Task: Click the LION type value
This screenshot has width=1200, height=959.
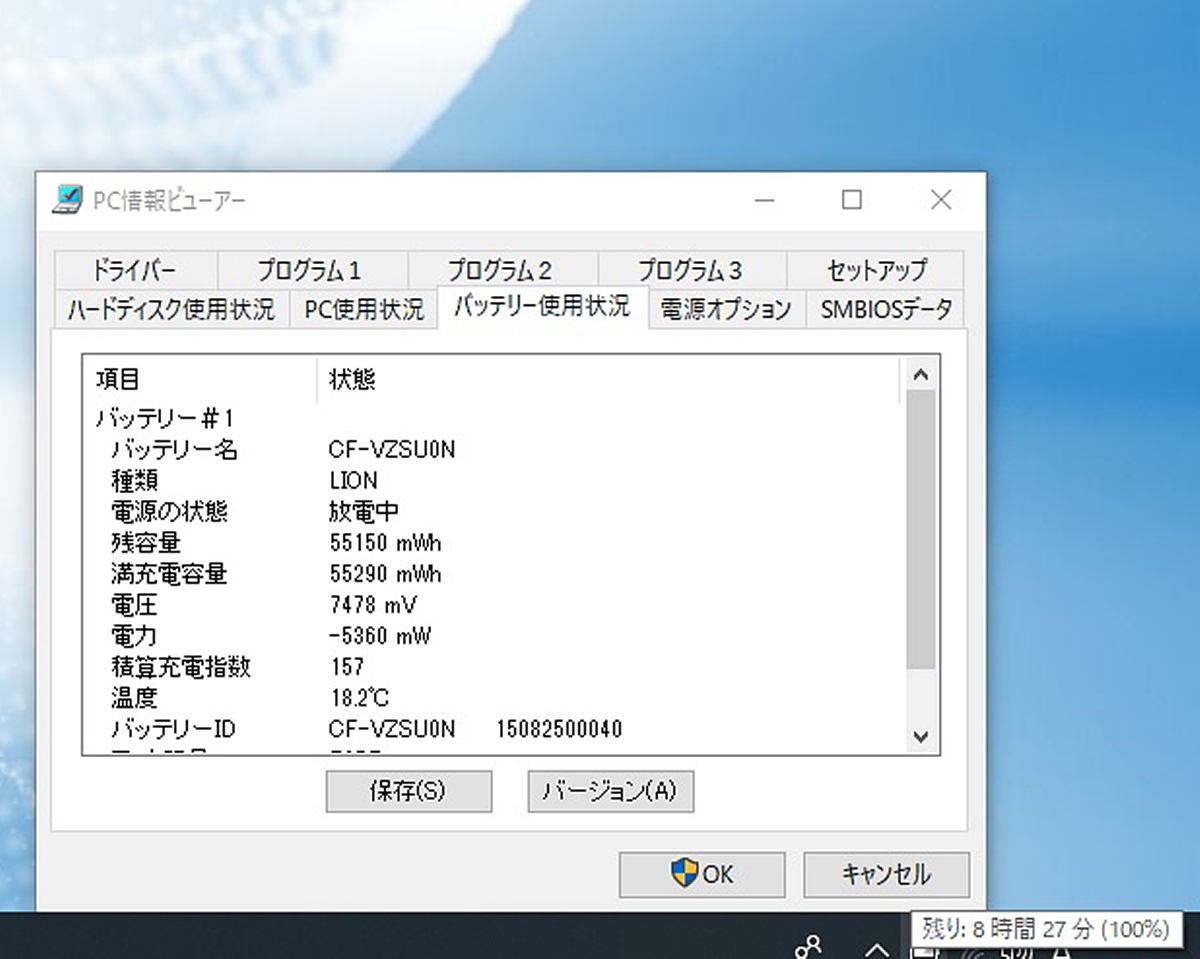Action: coord(353,481)
